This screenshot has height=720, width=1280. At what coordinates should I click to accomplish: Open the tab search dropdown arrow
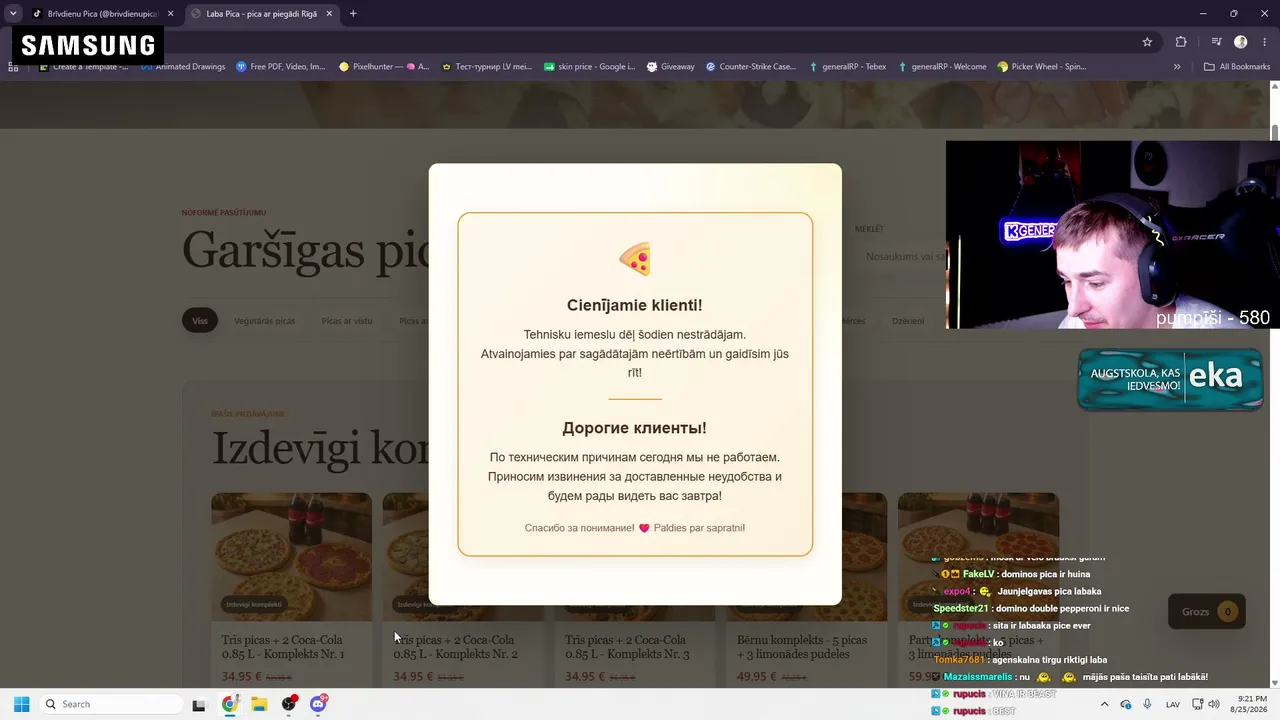point(13,14)
